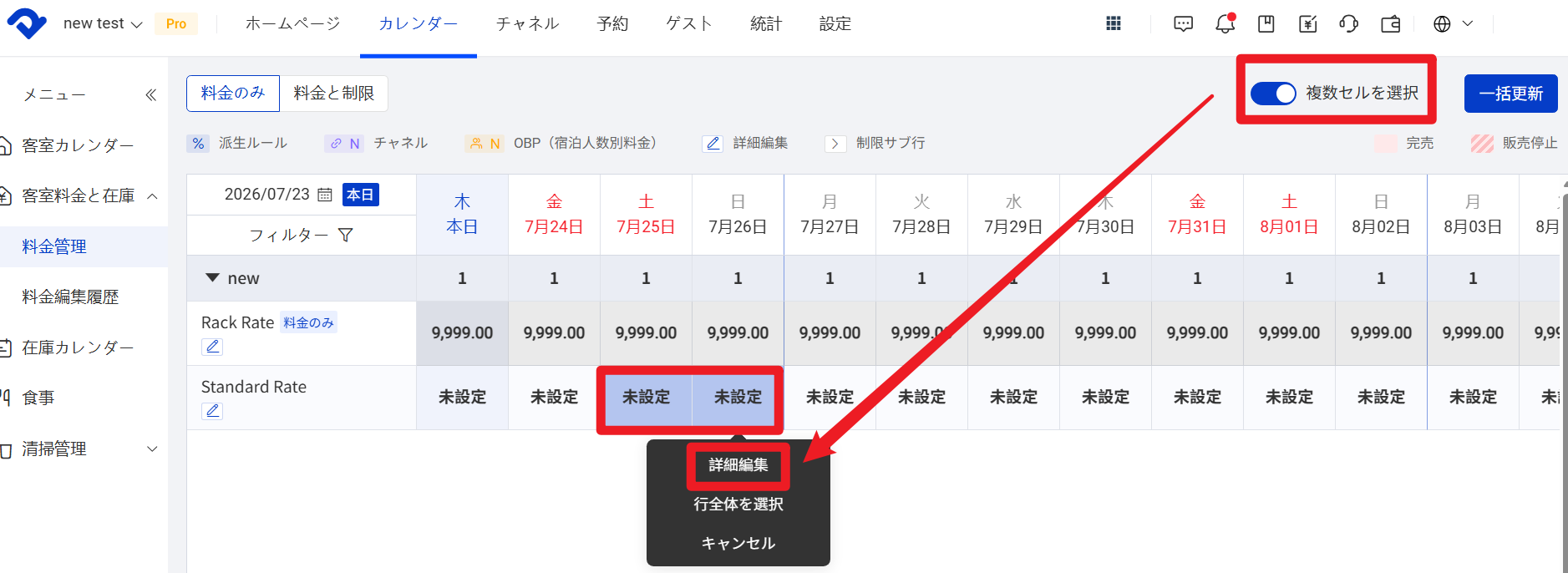Expand the 清掃管理 submenu
Viewport: 1568px width, 573px height.
click(152, 449)
